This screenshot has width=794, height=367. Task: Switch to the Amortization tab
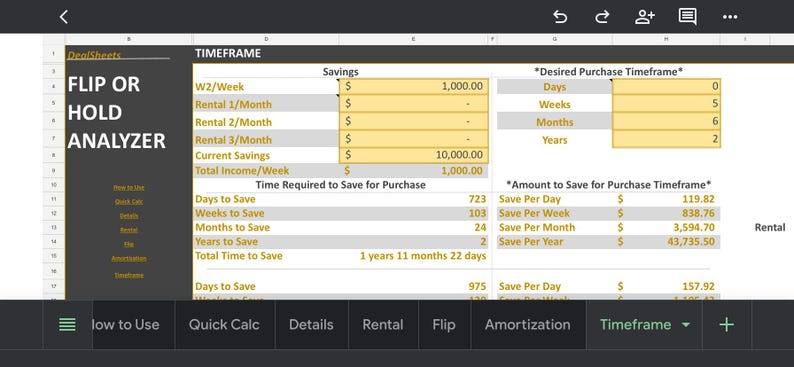click(528, 324)
